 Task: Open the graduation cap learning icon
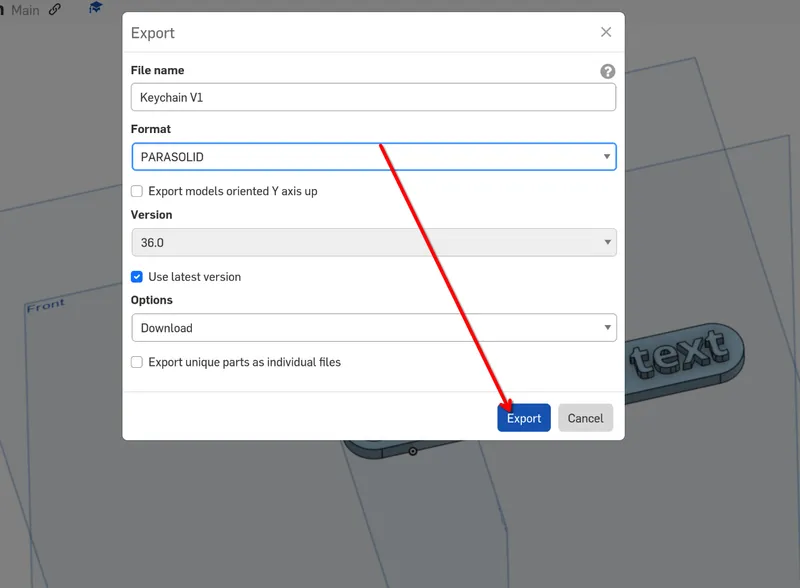[95, 8]
